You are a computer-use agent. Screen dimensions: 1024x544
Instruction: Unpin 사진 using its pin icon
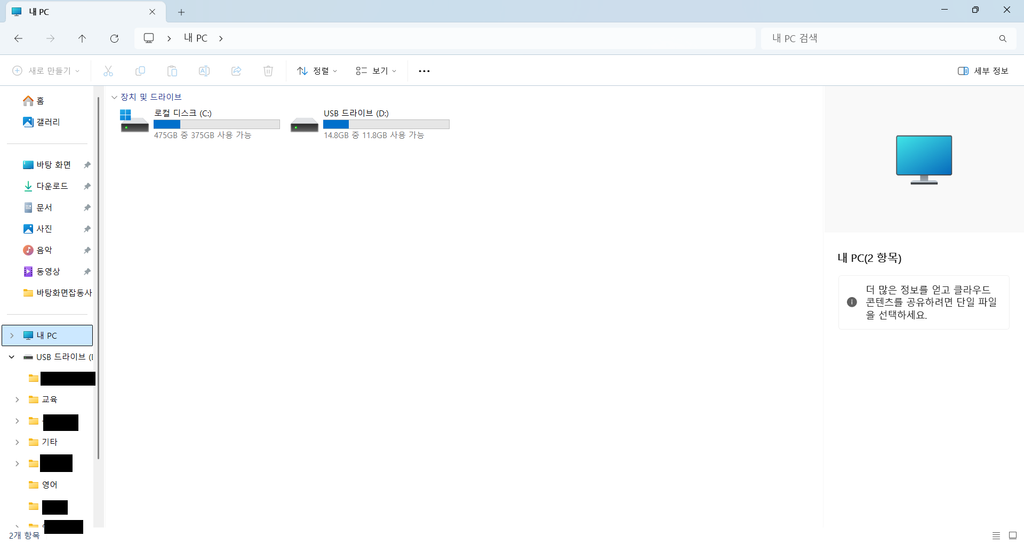(x=87, y=229)
